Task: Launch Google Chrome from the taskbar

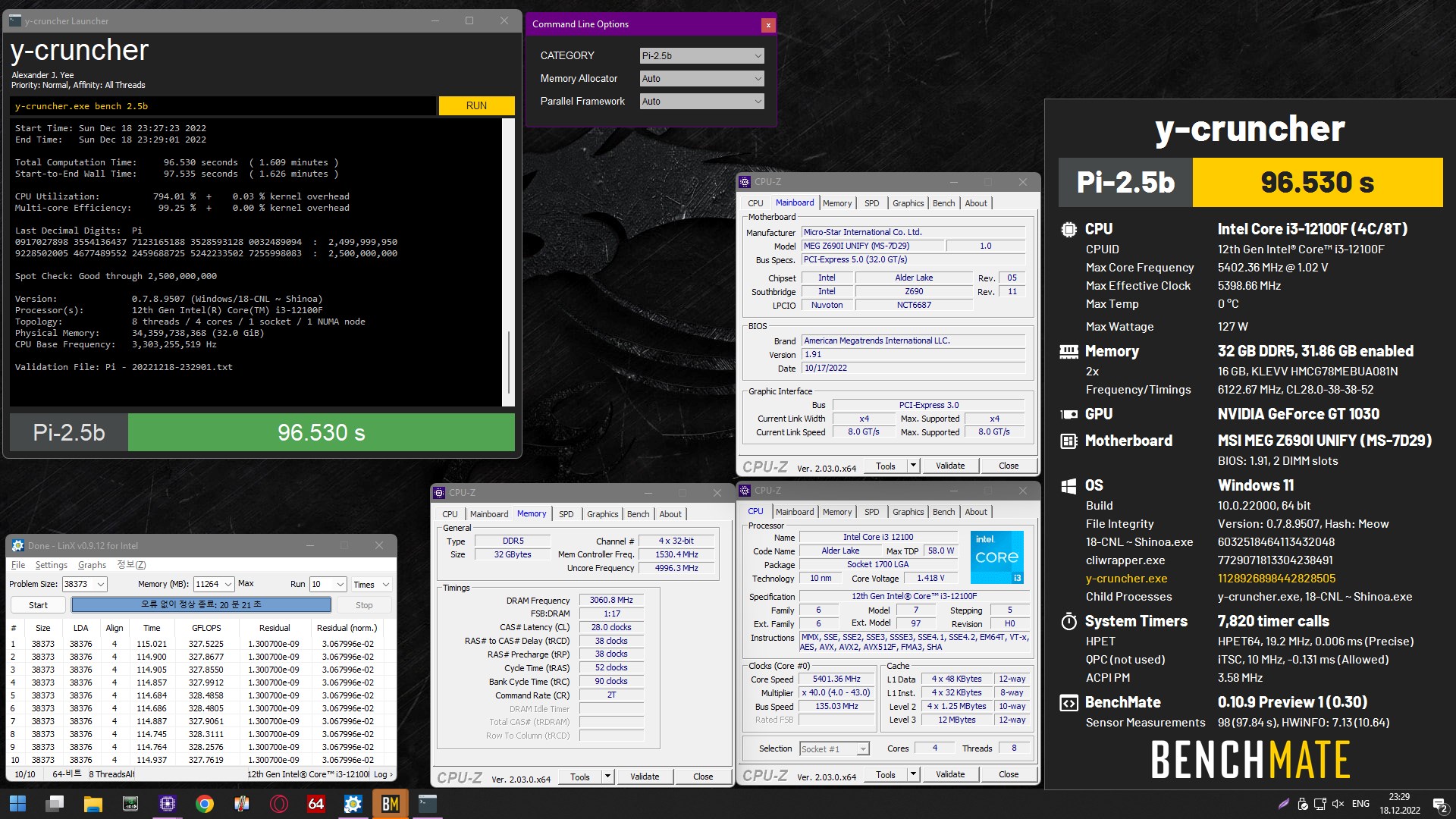Action: coord(204,804)
